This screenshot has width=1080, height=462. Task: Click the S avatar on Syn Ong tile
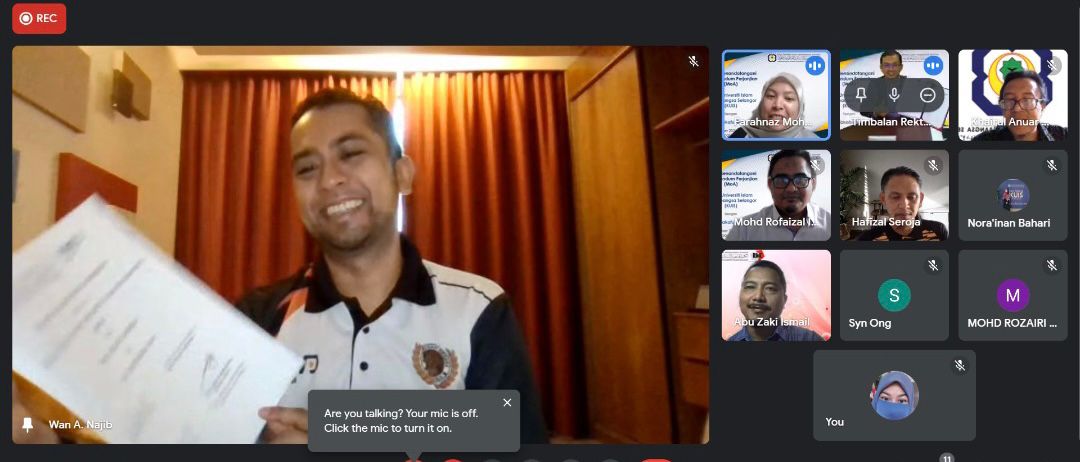click(x=894, y=295)
